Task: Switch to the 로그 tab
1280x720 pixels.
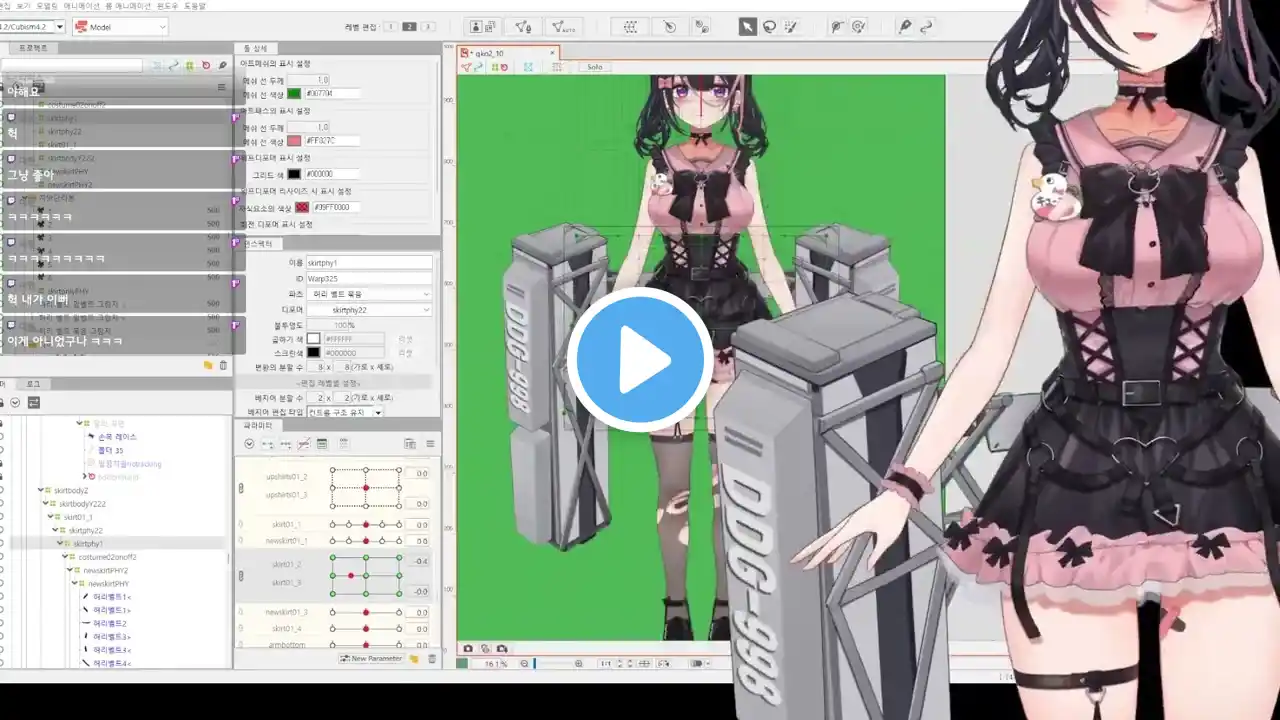Action: coord(33,384)
